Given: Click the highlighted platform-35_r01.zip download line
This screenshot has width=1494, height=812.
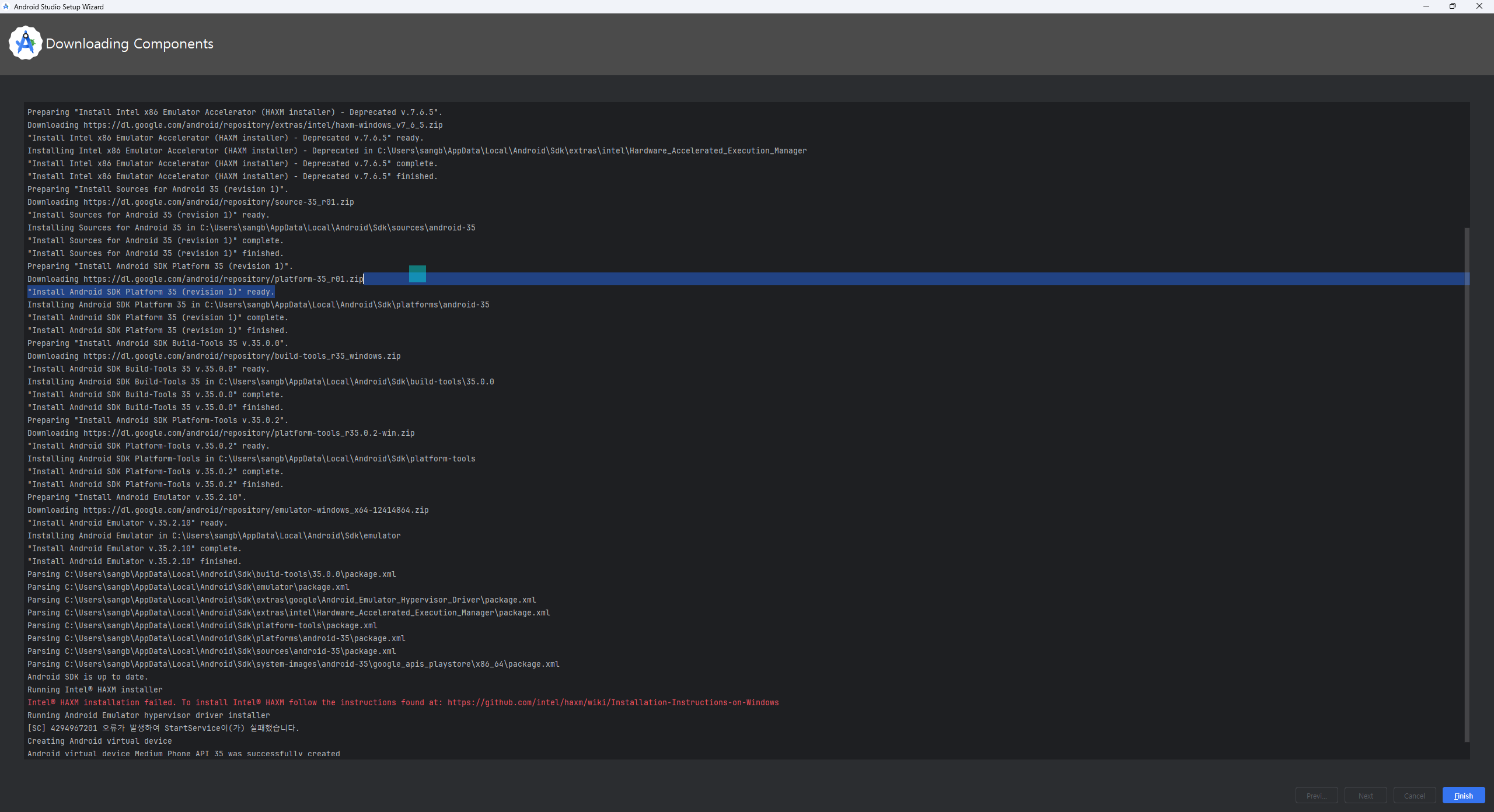Looking at the screenshot, I should [223, 279].
